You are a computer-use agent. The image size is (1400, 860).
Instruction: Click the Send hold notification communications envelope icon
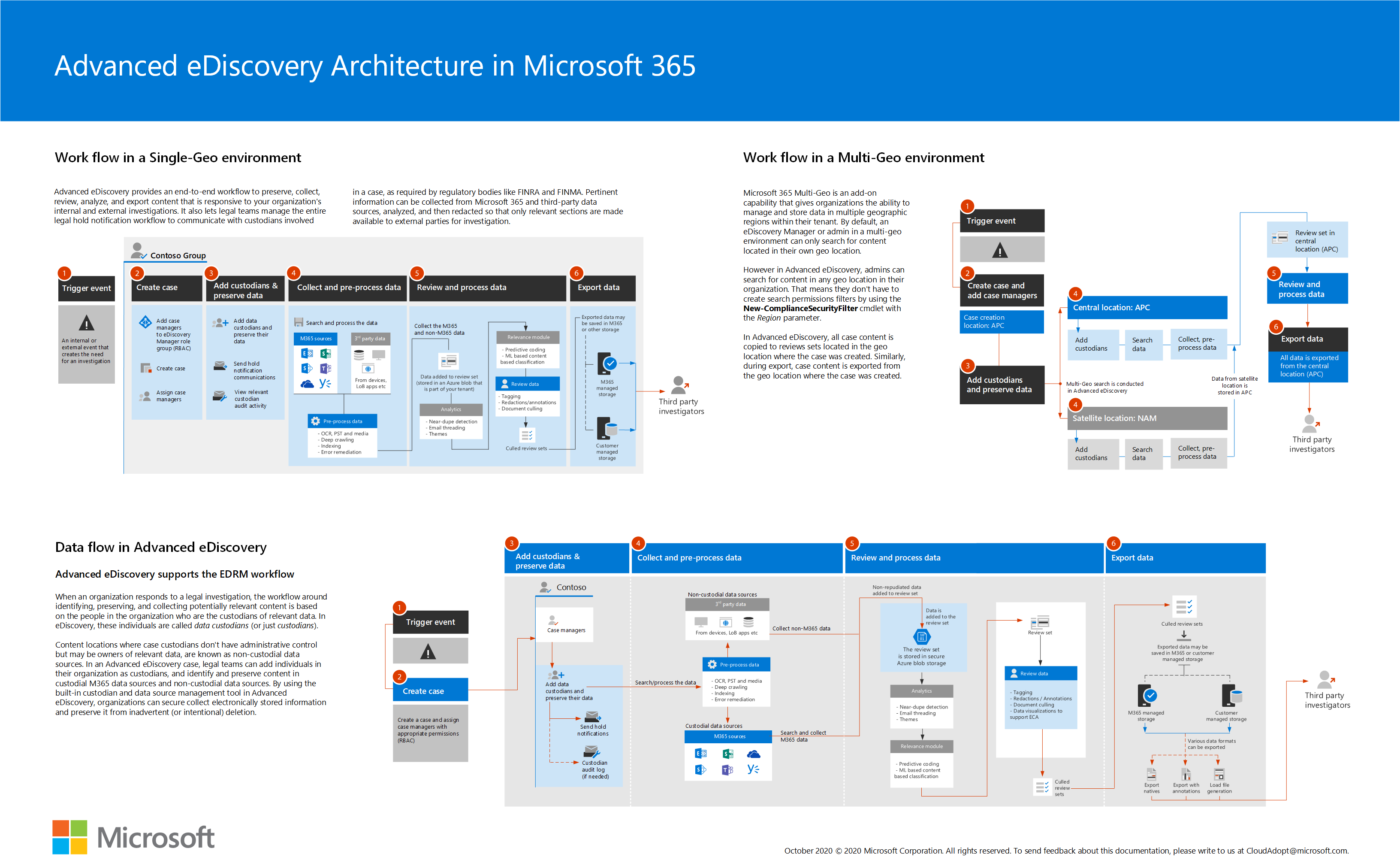tap(220, 366)
